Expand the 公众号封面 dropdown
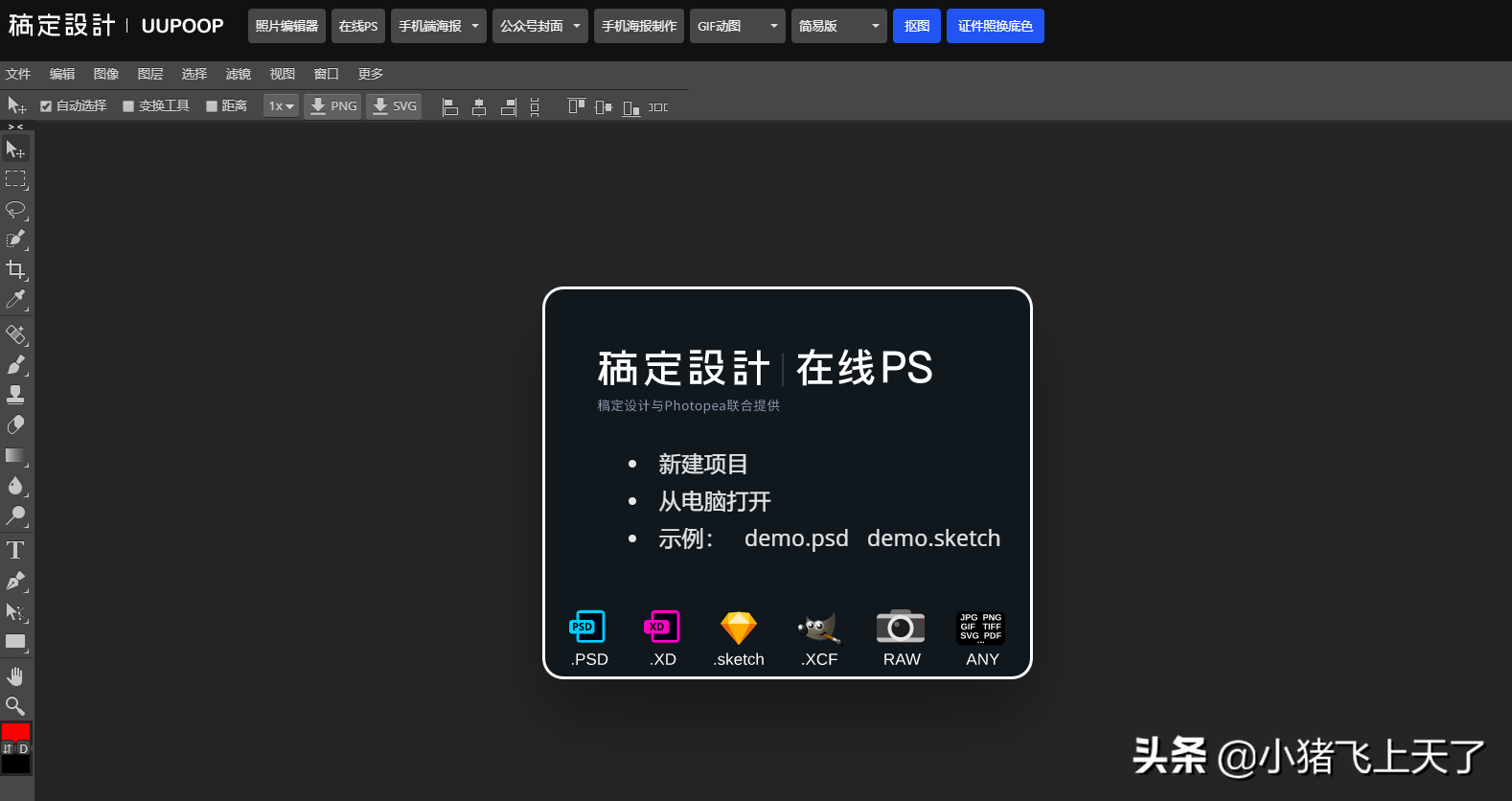This screenshot has width=1512, height=801. [540, 26]
